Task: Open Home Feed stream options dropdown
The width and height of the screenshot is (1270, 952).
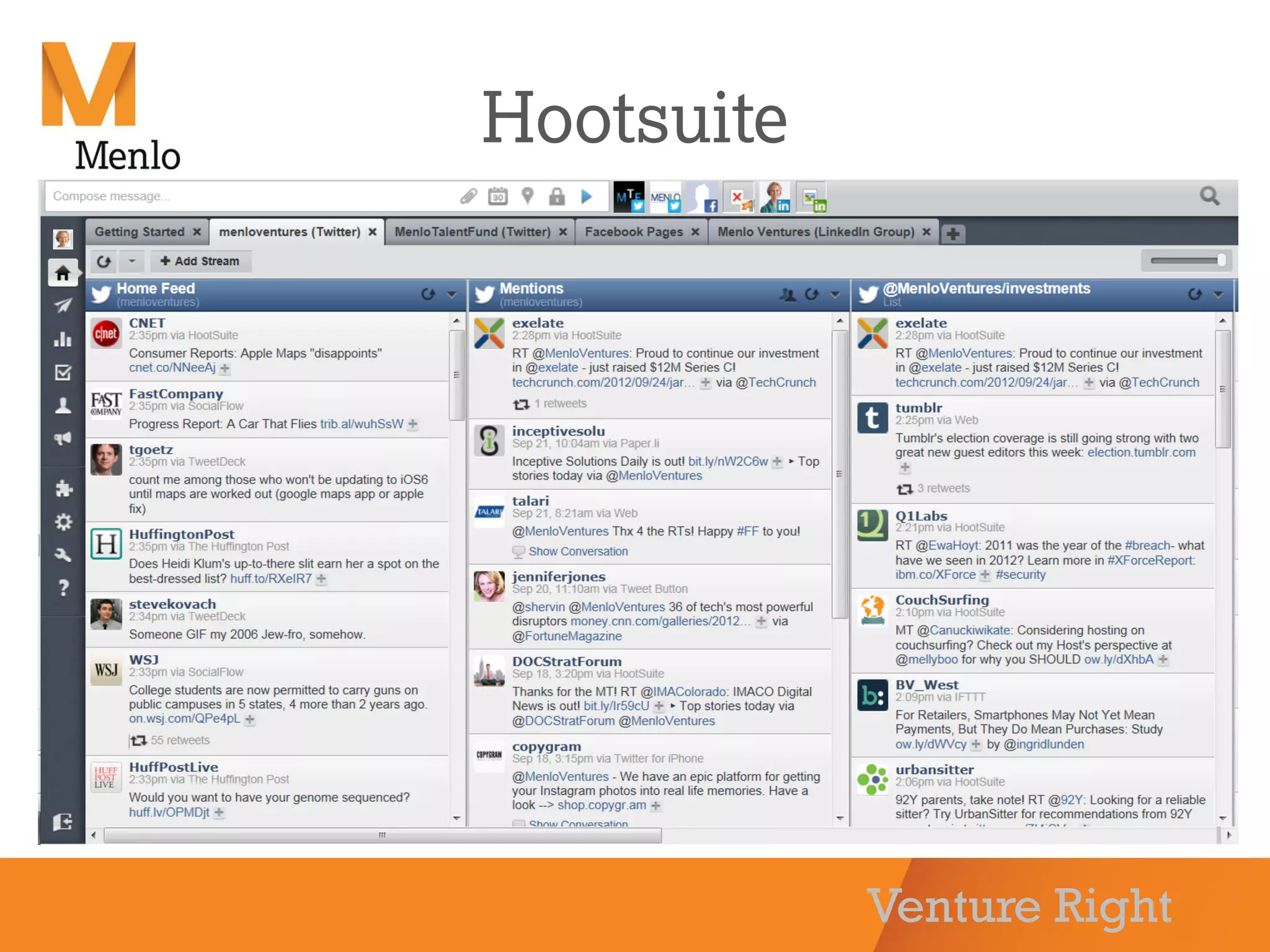Action: coord(452,294)
